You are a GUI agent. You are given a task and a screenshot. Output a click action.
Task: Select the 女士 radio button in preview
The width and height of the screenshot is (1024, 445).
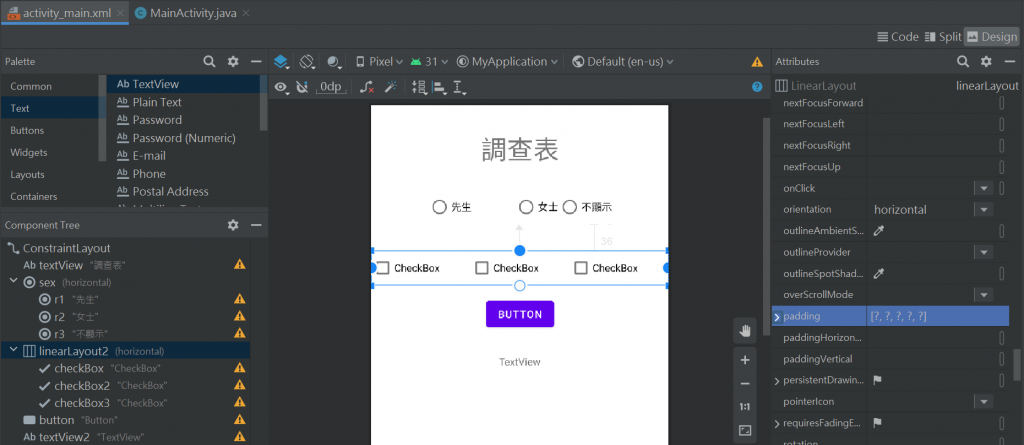tap(538, 207)
